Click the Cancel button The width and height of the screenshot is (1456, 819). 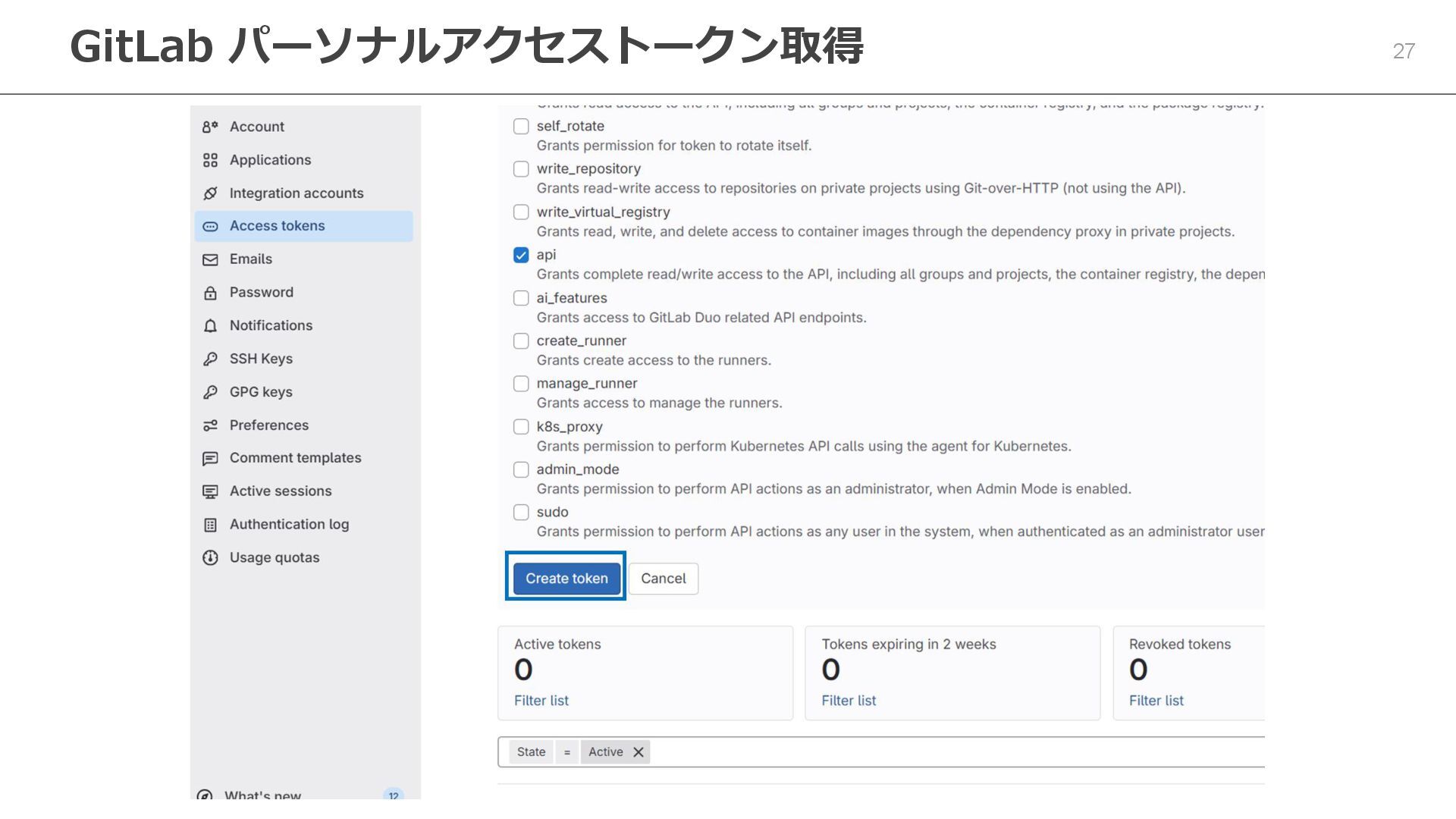coord(663,579)
